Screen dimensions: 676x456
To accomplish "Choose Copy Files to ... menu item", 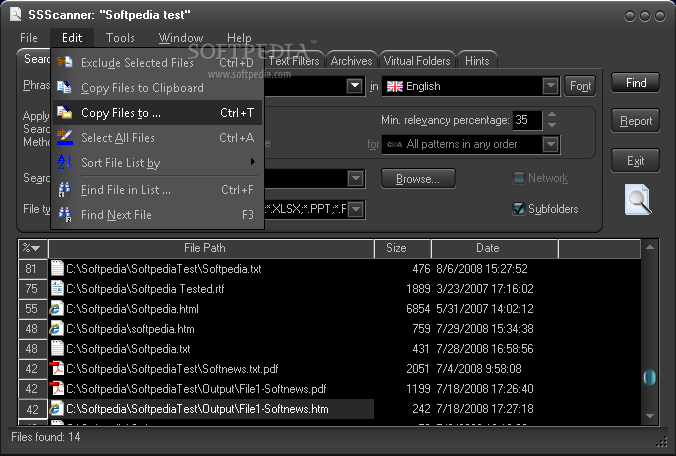I will (x=157, y=112).
